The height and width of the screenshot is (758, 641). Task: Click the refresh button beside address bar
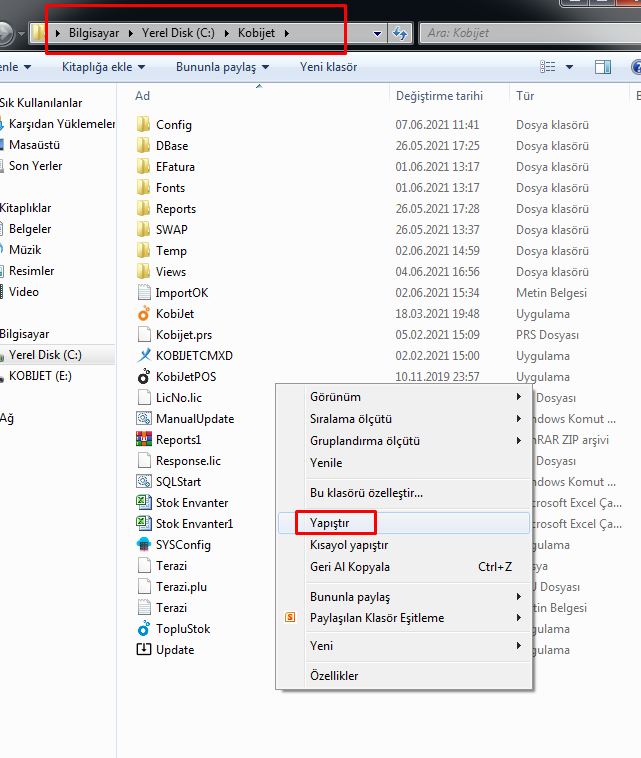tap(400, 33)
